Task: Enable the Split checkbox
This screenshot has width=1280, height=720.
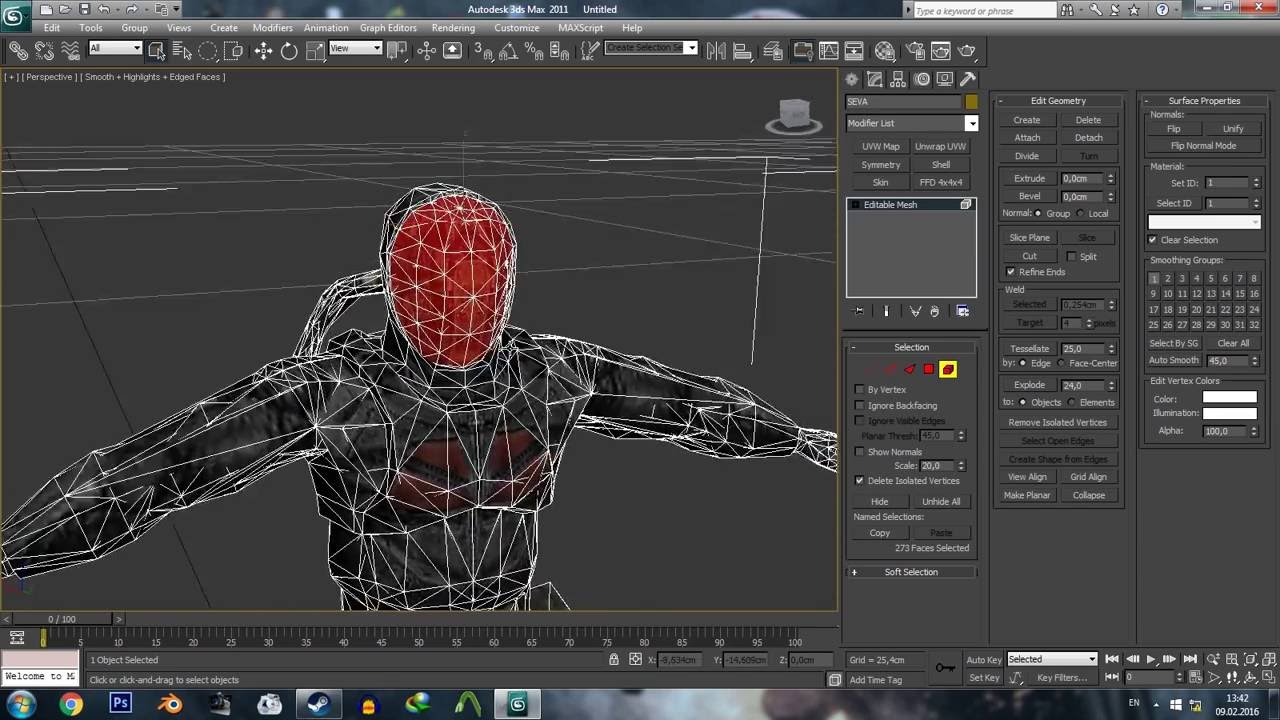Action: coord(1071,257)
